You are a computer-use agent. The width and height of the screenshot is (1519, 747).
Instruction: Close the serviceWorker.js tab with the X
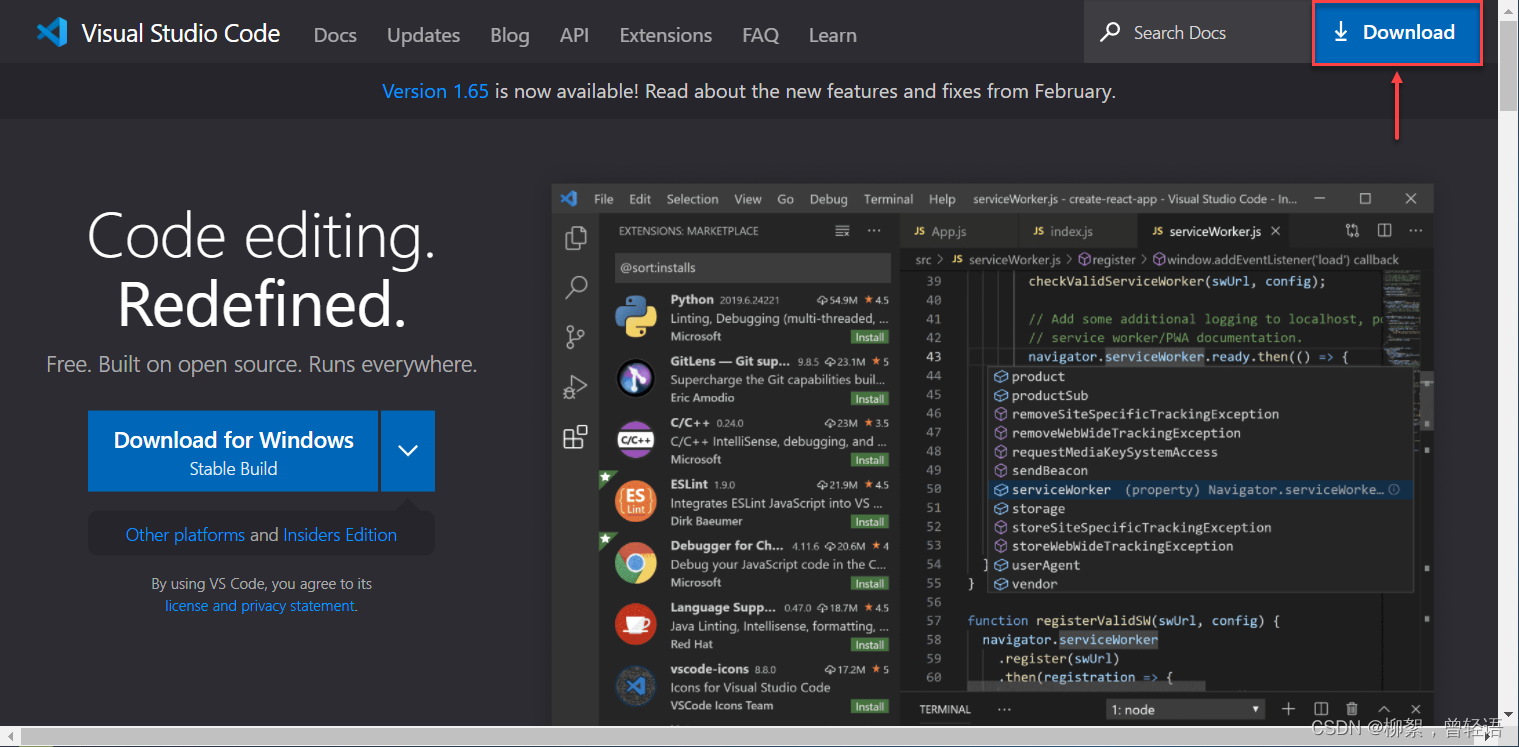pyautogui.click(x=1275, y=231)
